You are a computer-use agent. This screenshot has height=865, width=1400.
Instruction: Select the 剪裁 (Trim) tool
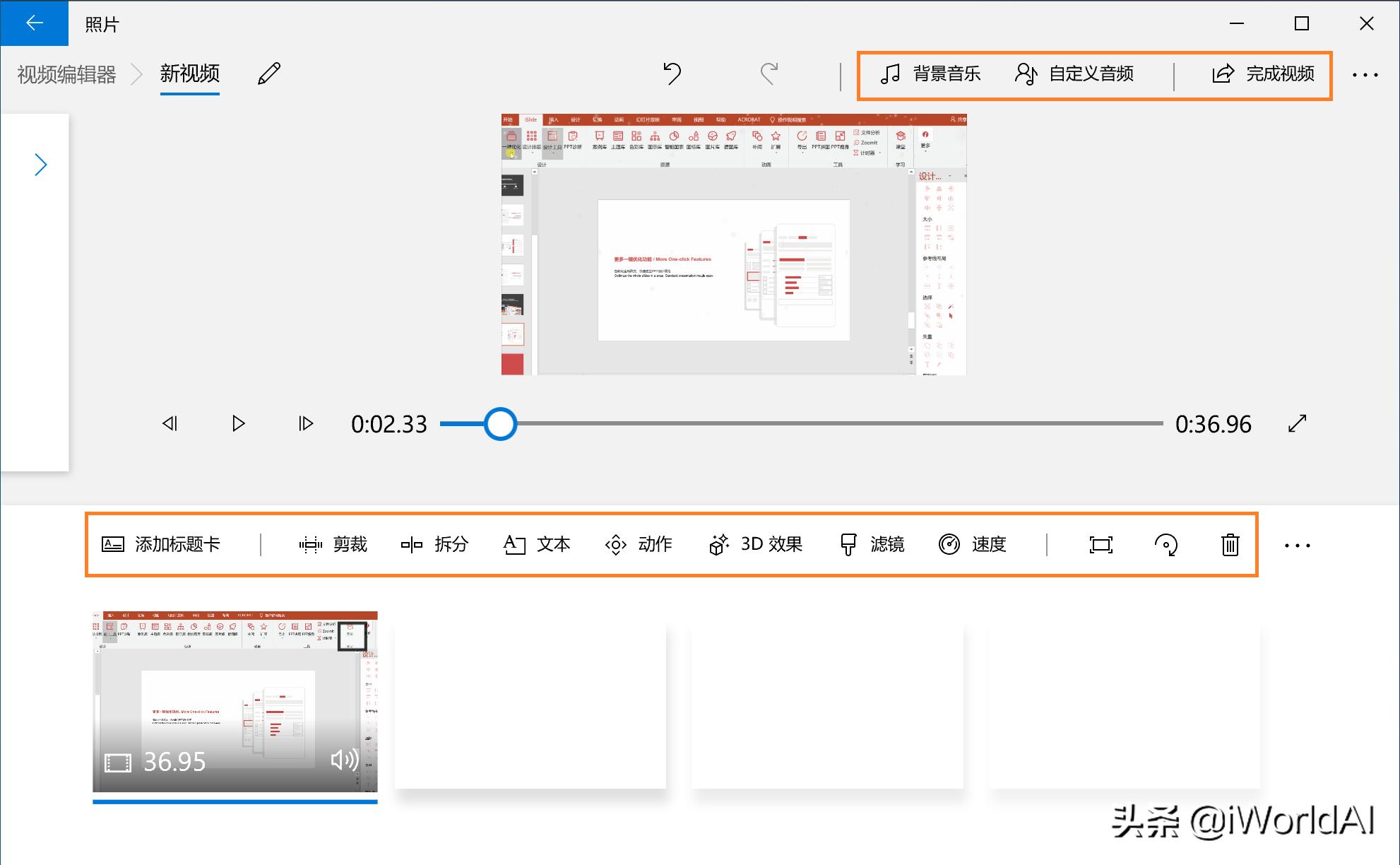[333, 544]
